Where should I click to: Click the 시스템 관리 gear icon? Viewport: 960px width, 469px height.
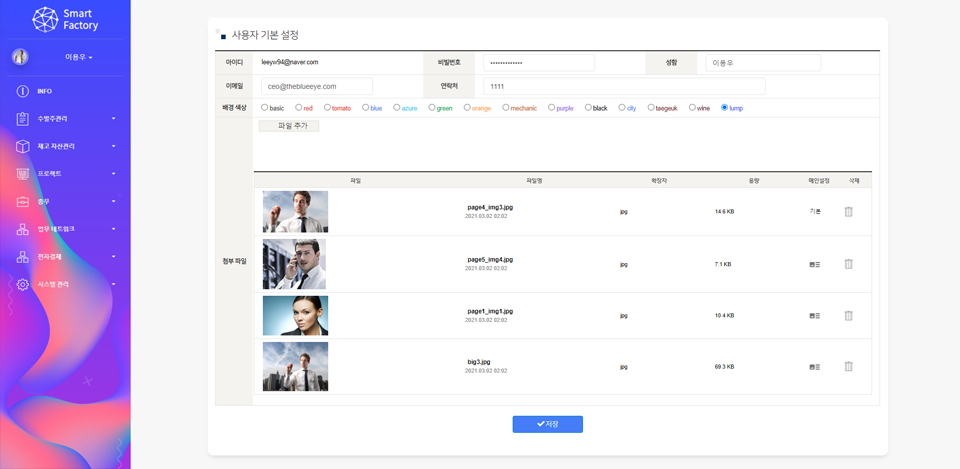[x=23, y=285]
